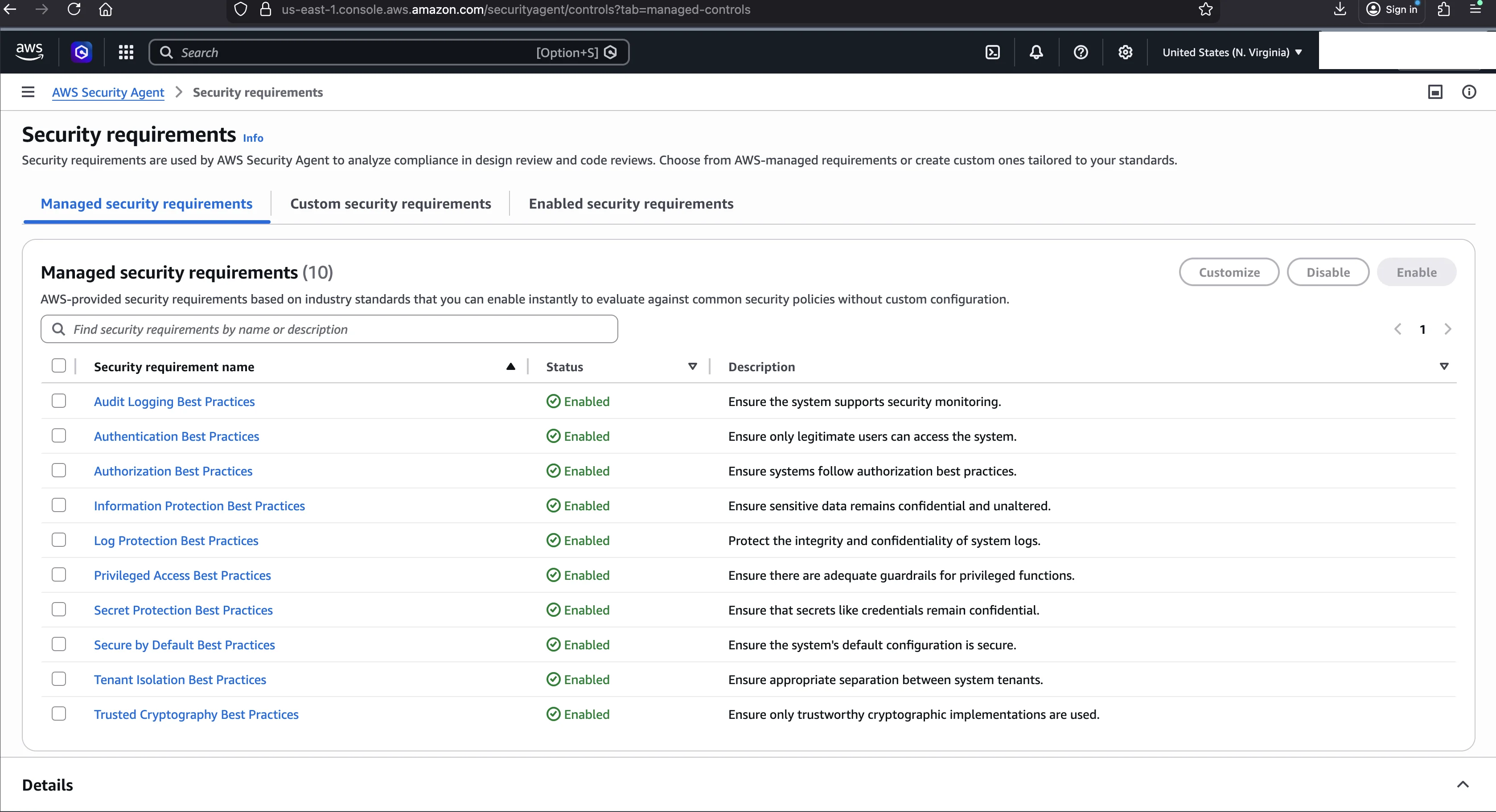The height and width of the screenshot is (812, 1496).
Task: Click the browser forward arrow
Action: [42, 9]
